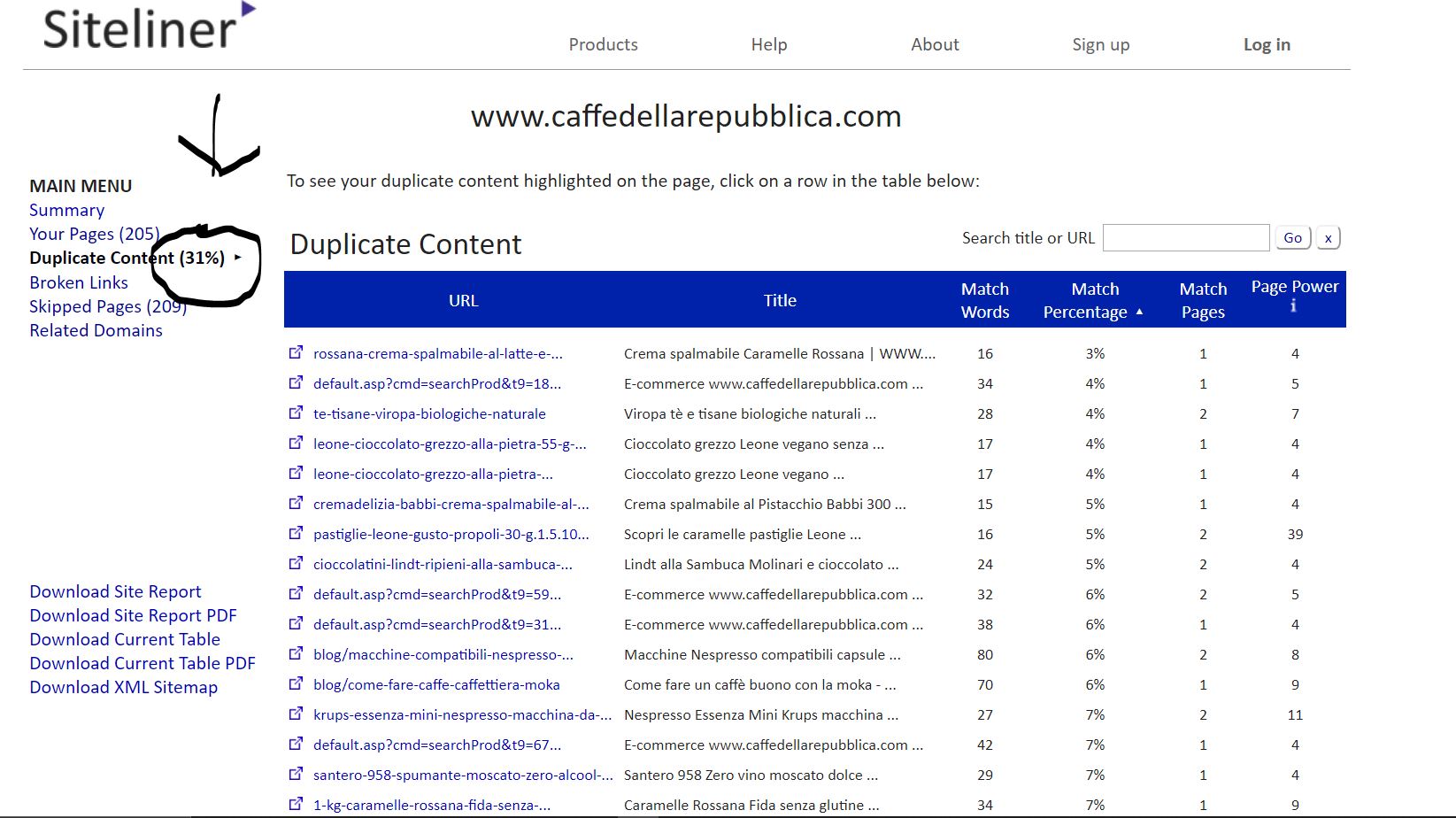1456x818 pixels.
Task: Open external link icon for blog/macchine-compatibili-nespresso row
Action: click(x=296, y=653)
